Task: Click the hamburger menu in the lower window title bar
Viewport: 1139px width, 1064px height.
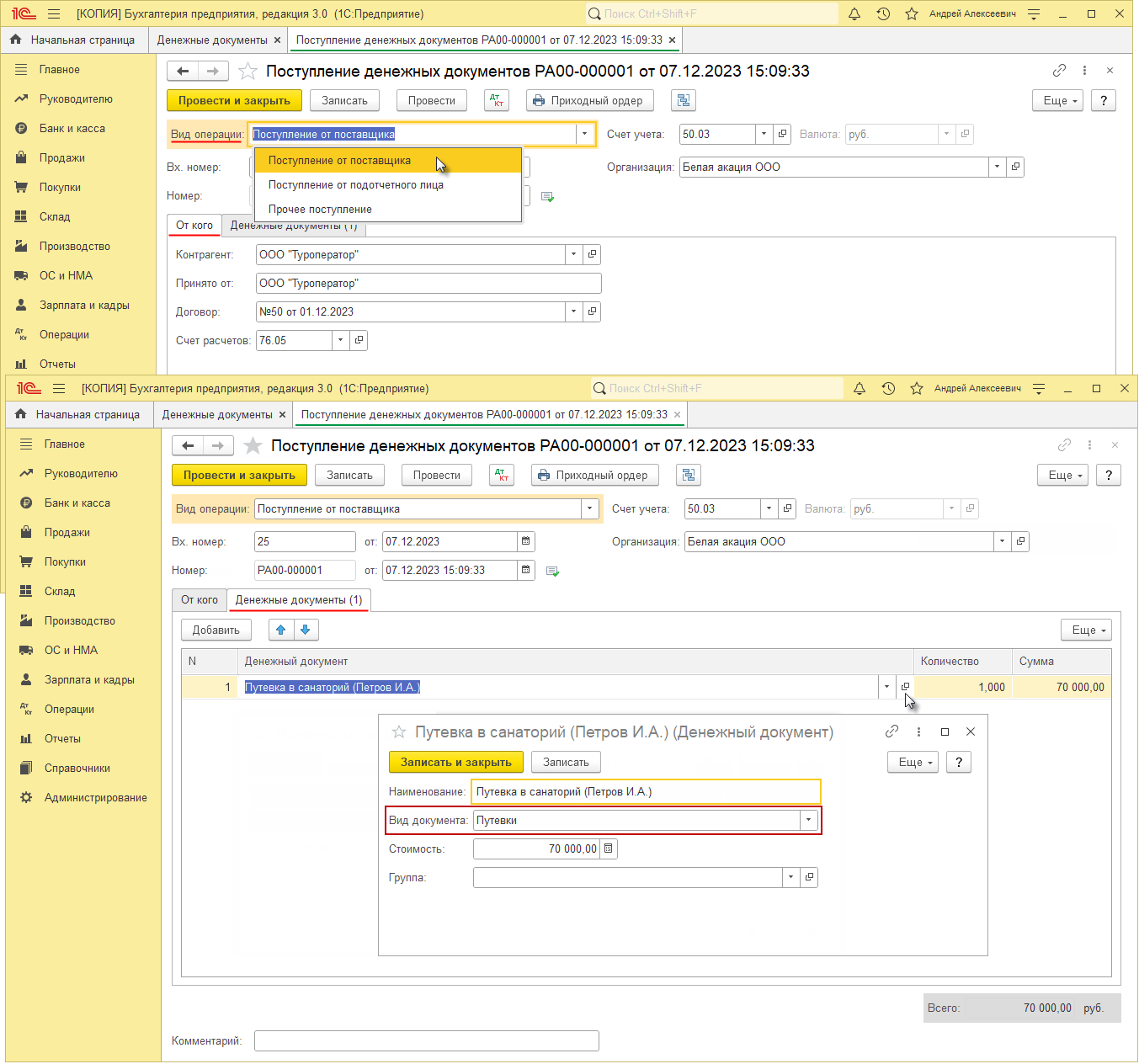Action: tap(59, 388)
